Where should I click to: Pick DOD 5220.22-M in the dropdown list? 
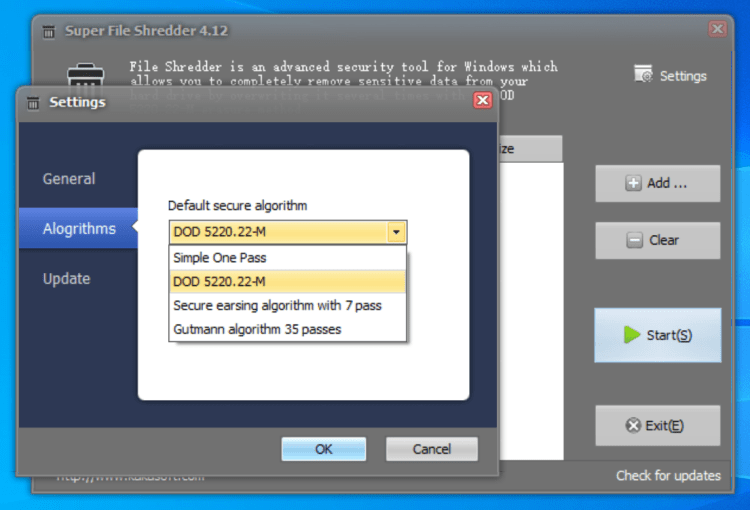(x=287, y=281)
